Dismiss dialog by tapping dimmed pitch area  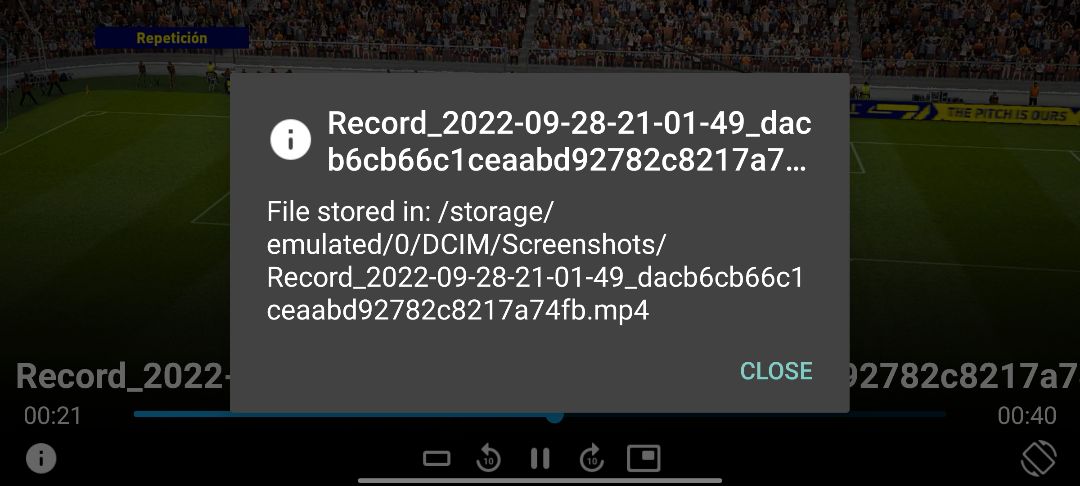coord(110,241)
